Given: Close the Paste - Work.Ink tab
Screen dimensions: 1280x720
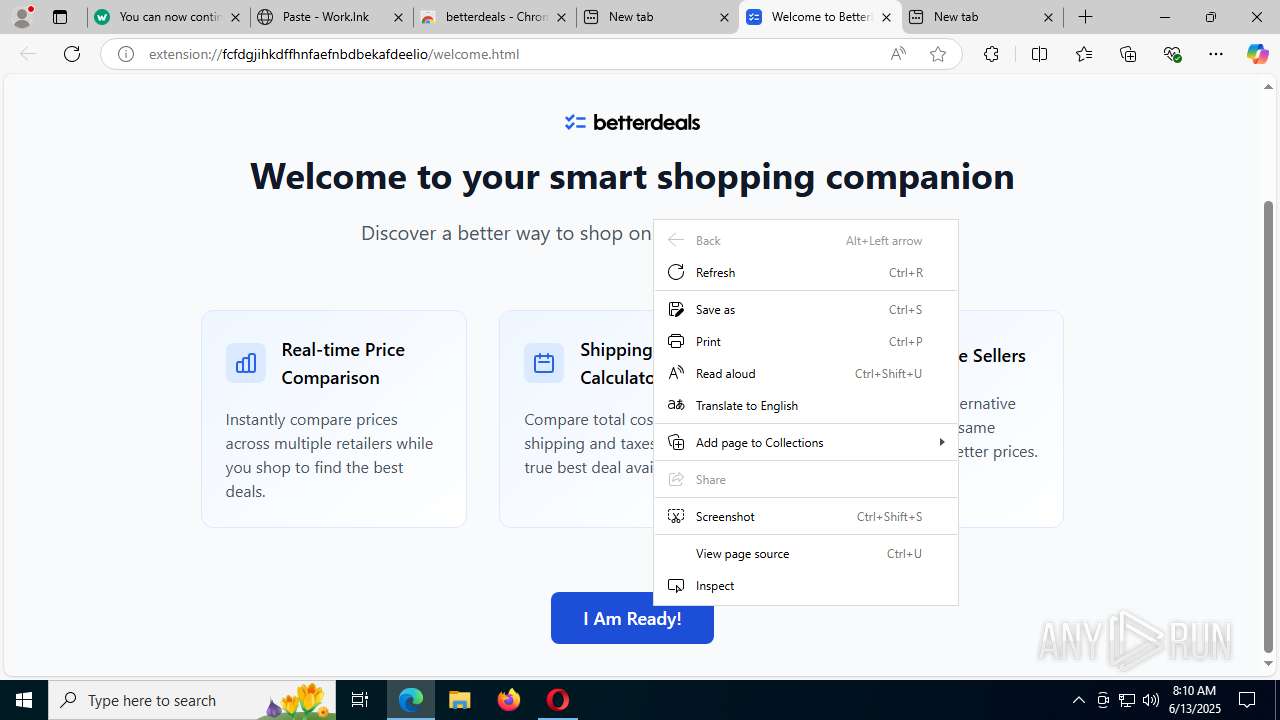Looking at the screenshot, I should click(x=397, y=17).
